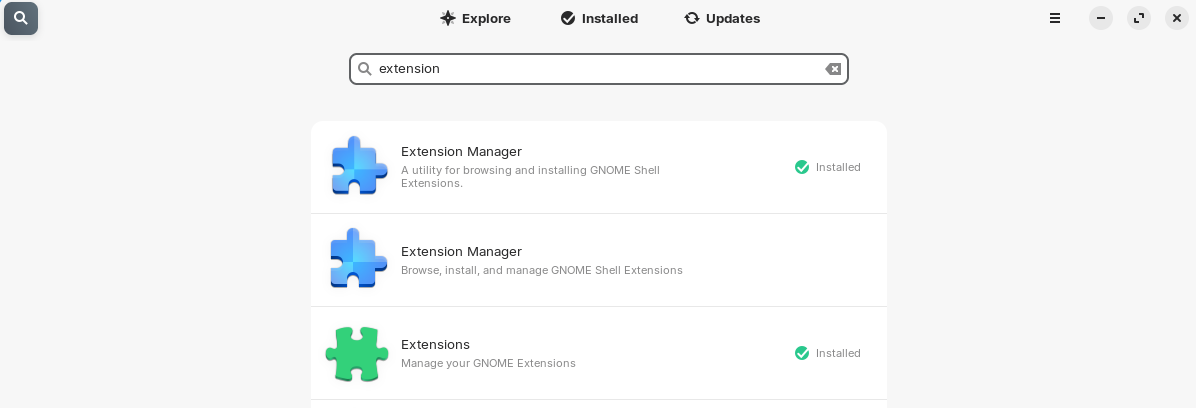Click the Installed checkmark beside the first Extension Manager
This screenshot has height=408, width=1196.
802,167
